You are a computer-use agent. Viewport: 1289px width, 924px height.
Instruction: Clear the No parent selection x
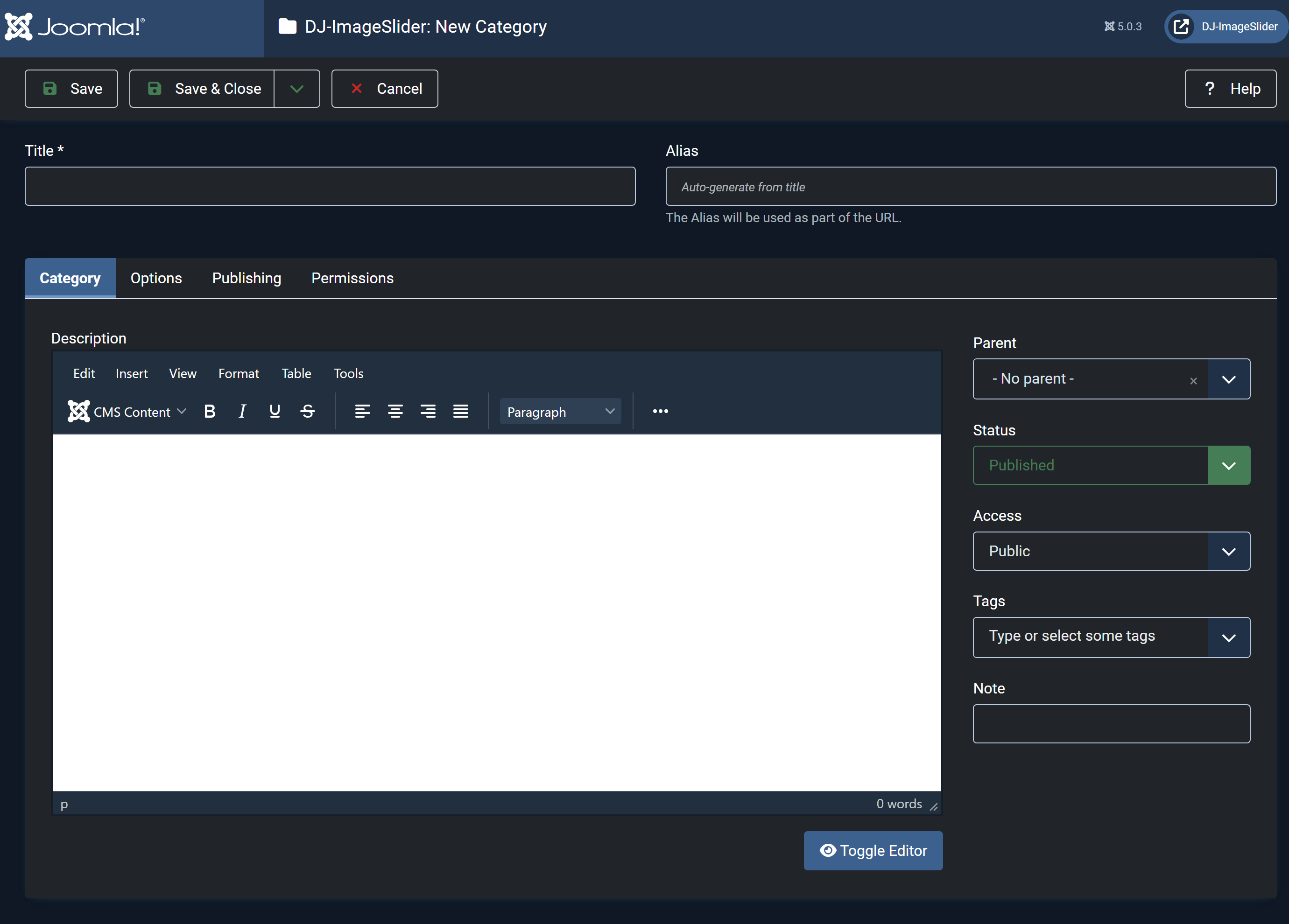coord(1193,381)
